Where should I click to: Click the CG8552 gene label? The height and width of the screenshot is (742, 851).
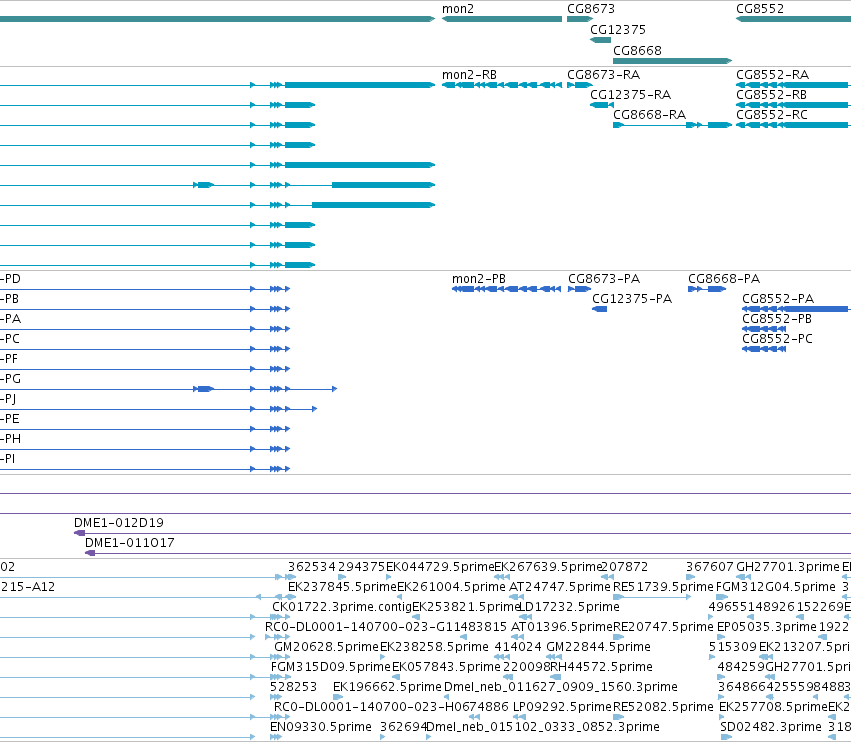[x=760, y=9]
